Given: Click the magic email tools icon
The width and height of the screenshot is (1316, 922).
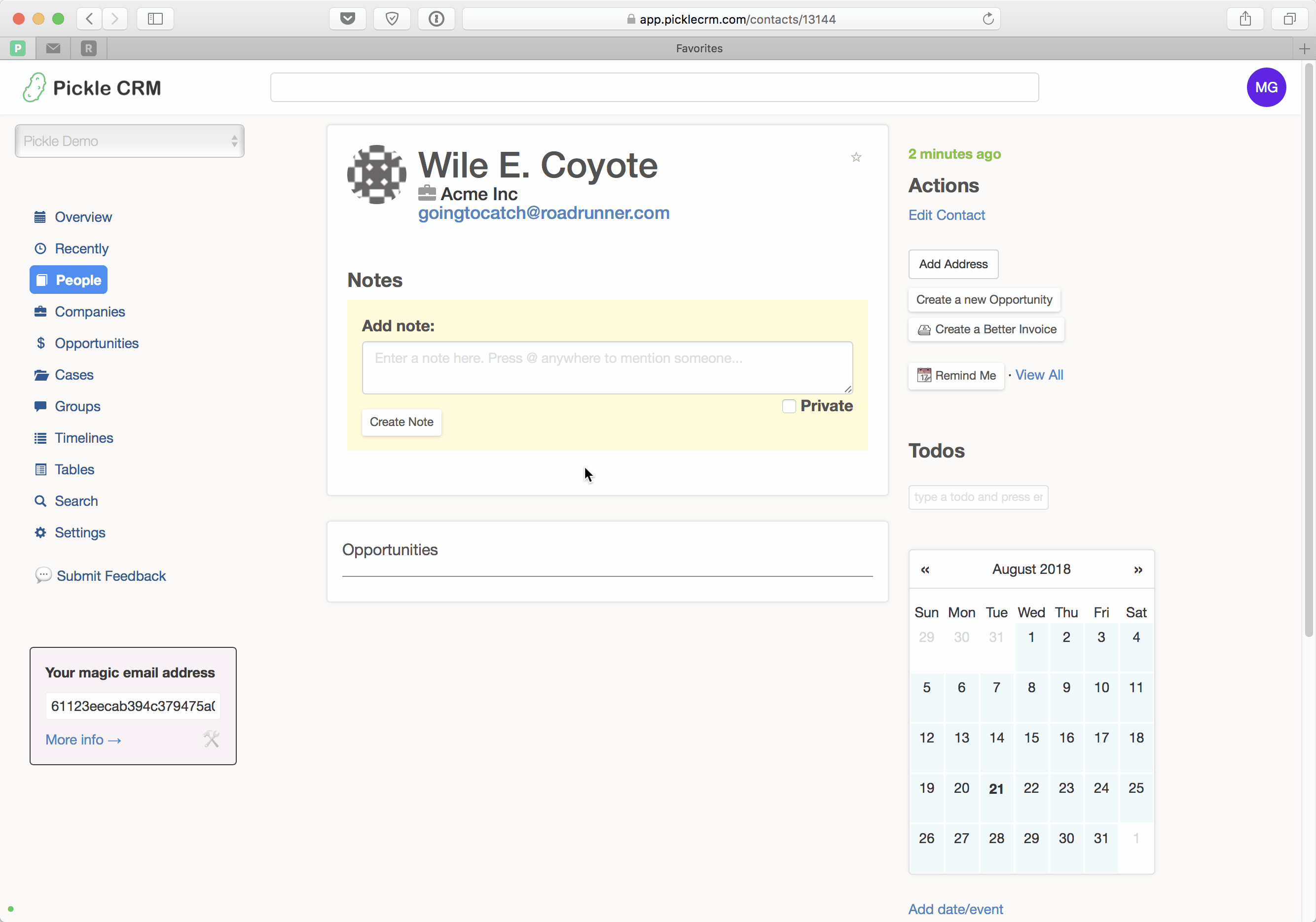Looking at the screenshot, I should [x=212, y=739].
